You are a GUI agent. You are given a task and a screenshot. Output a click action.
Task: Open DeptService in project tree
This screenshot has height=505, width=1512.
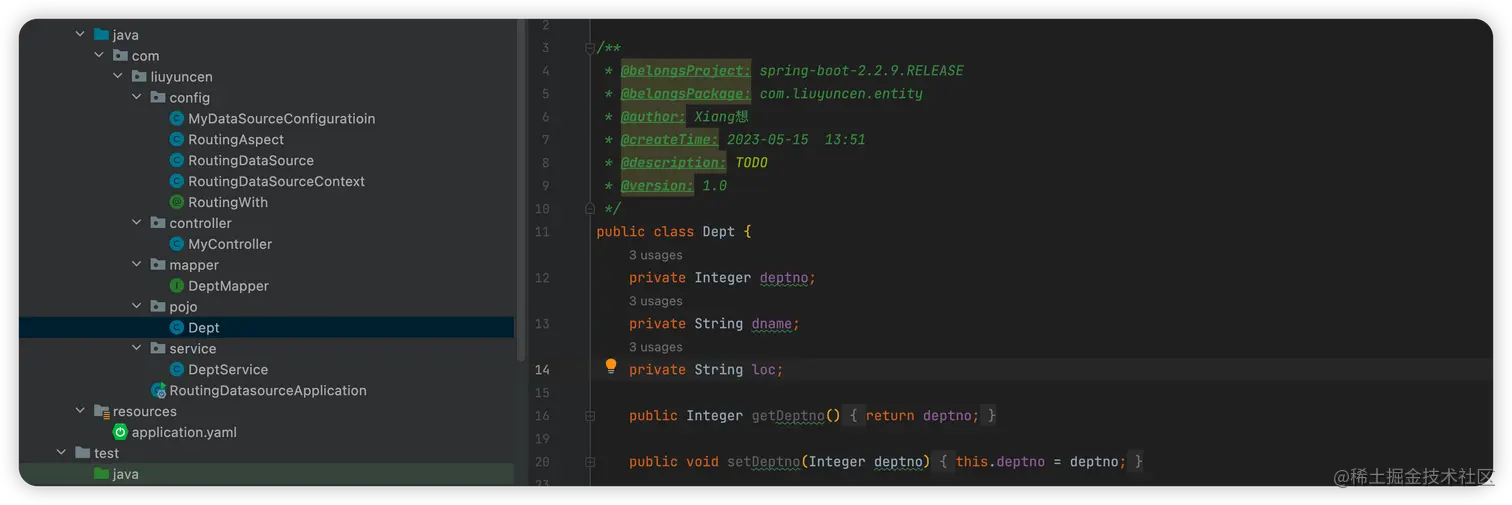click(x=228, y=370)
